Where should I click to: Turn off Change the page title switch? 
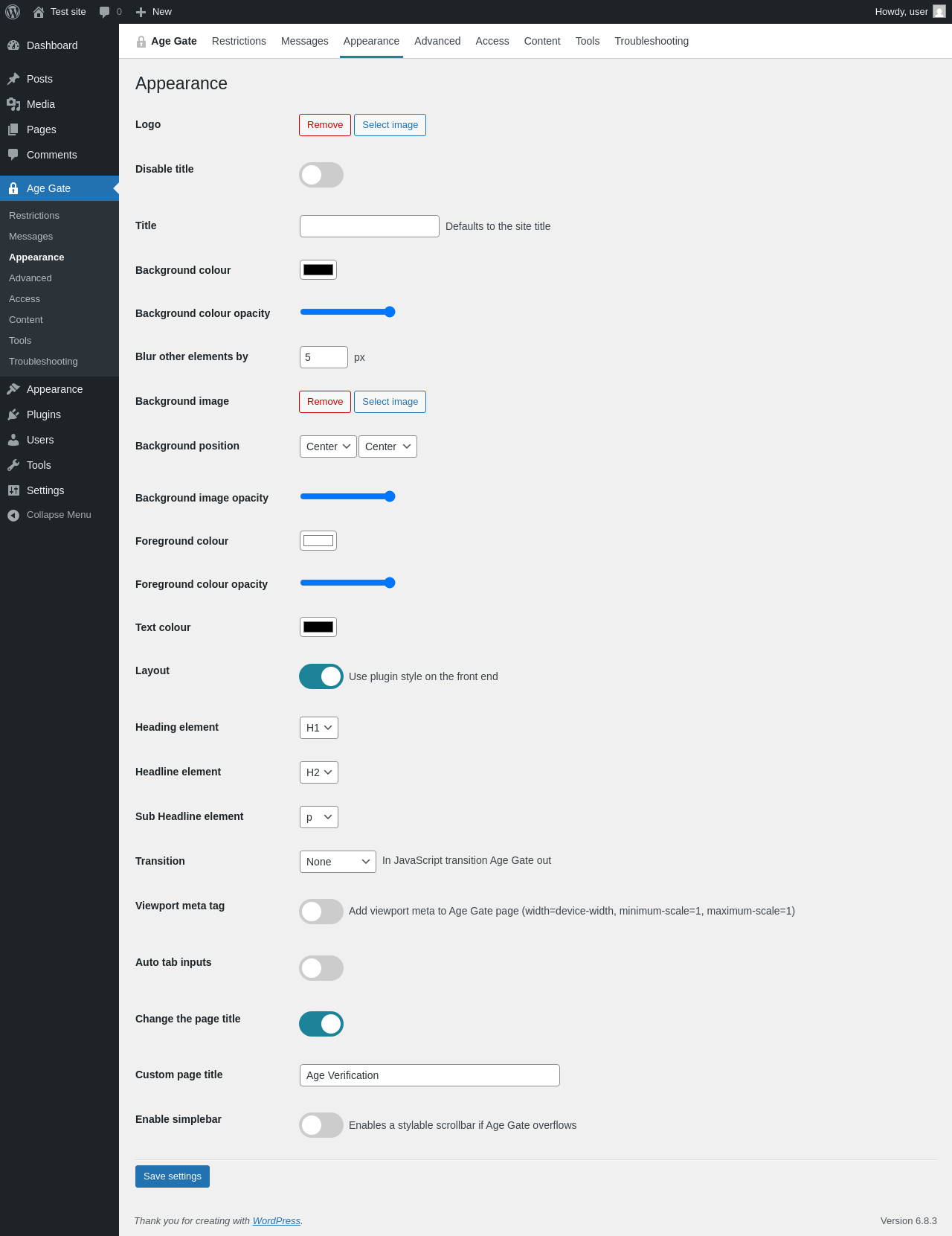pyautogui.click(x=321, y=1024)
